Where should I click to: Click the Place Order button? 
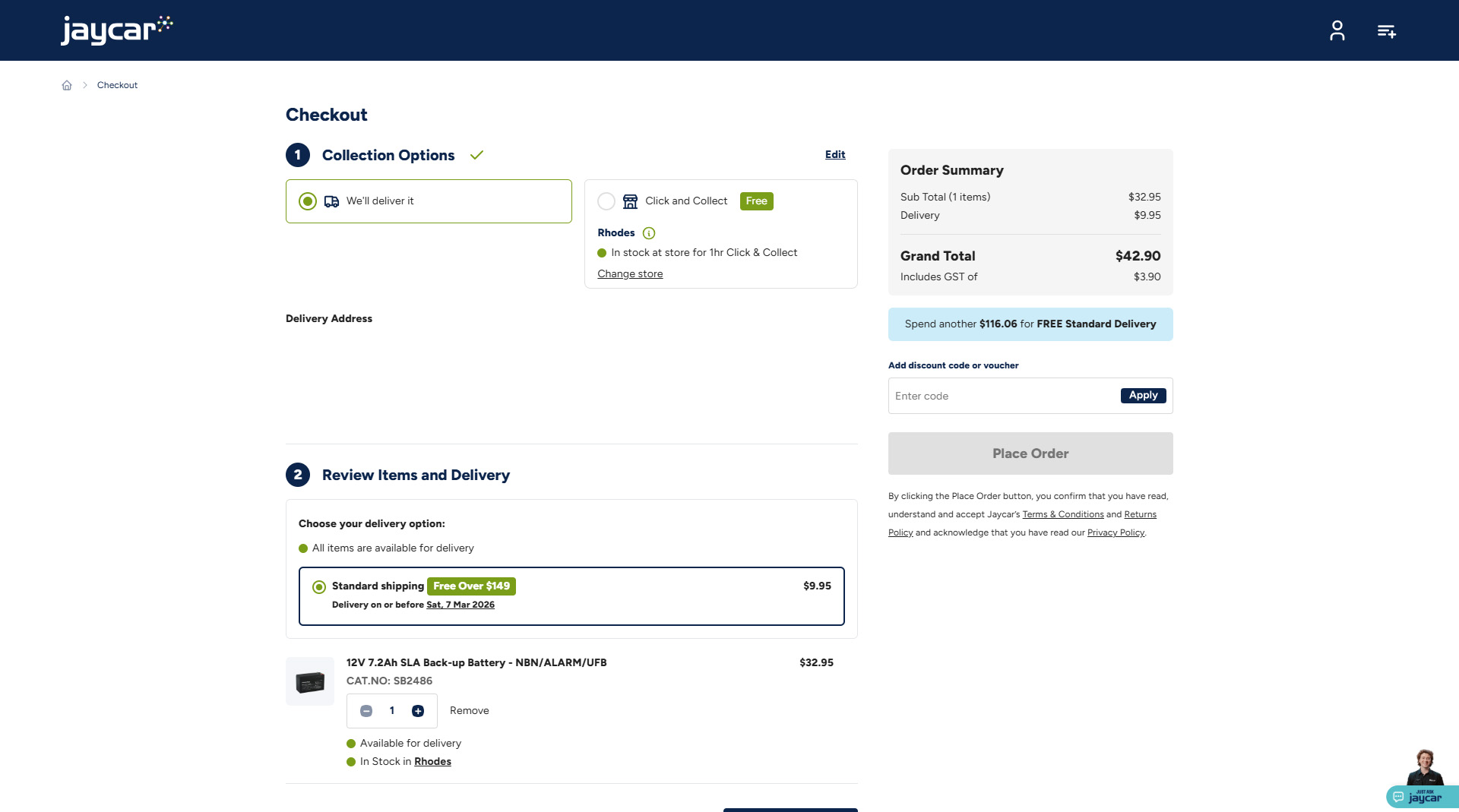tap(1030, 453)
